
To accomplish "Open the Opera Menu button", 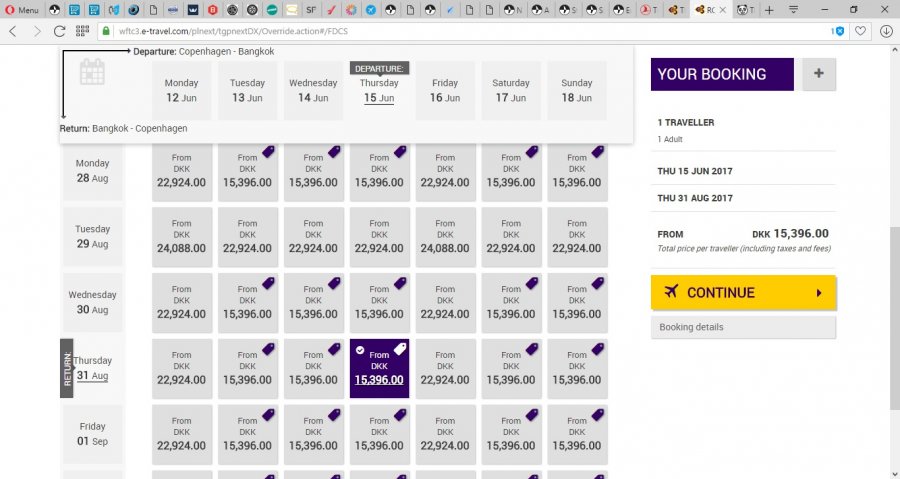I will tap(23, 10).
